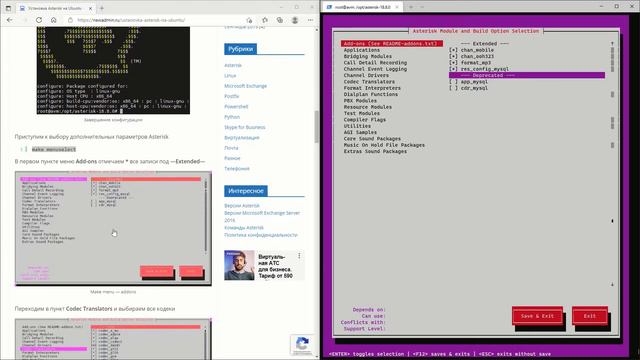640x360 pixels.
Task: View site info lock icon in address bar
Action: (70, 20)
